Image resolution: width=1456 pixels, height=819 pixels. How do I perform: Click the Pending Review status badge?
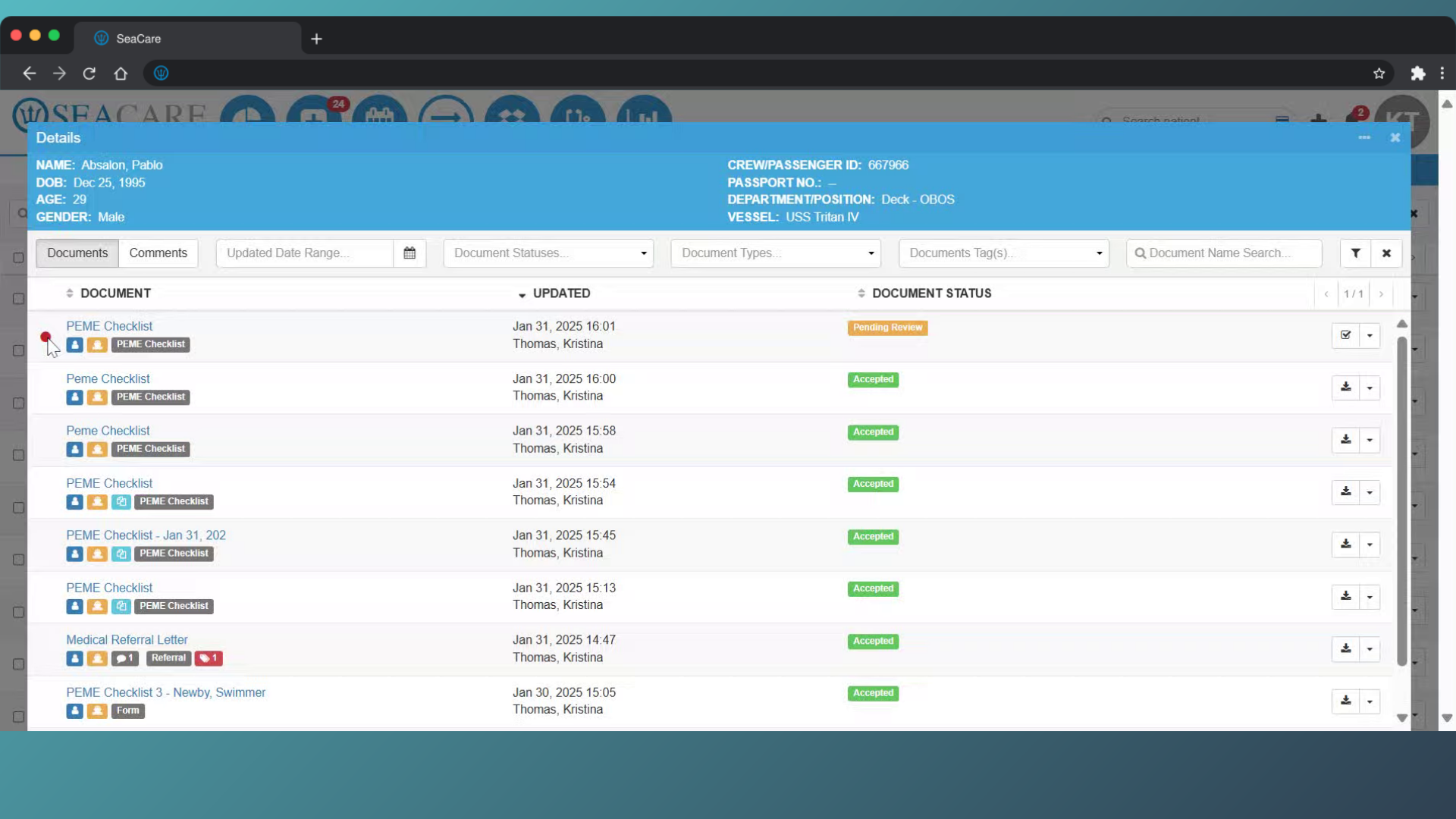(x=887, y=328)
